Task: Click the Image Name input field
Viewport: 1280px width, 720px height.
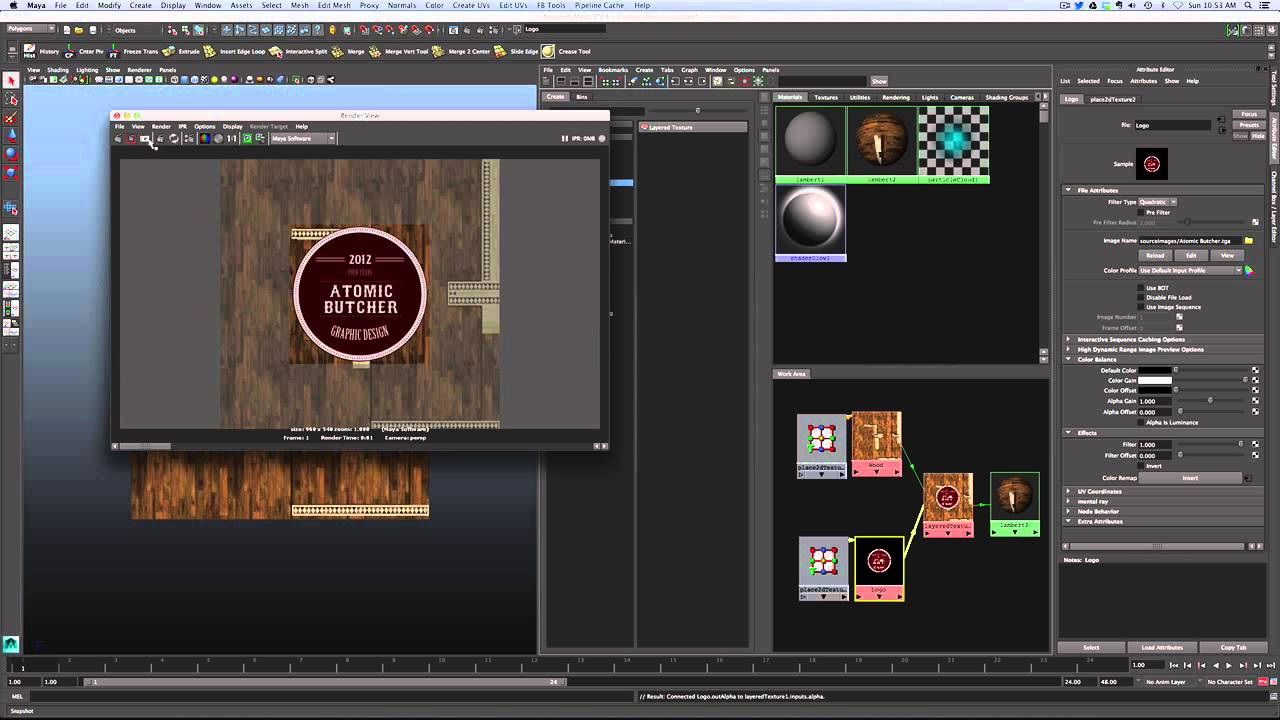Action: [x=1190, y=241]
